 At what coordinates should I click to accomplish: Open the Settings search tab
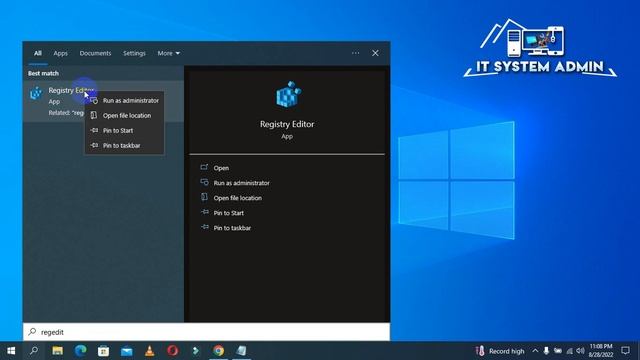pyautogui.click(x=134, y=53)
